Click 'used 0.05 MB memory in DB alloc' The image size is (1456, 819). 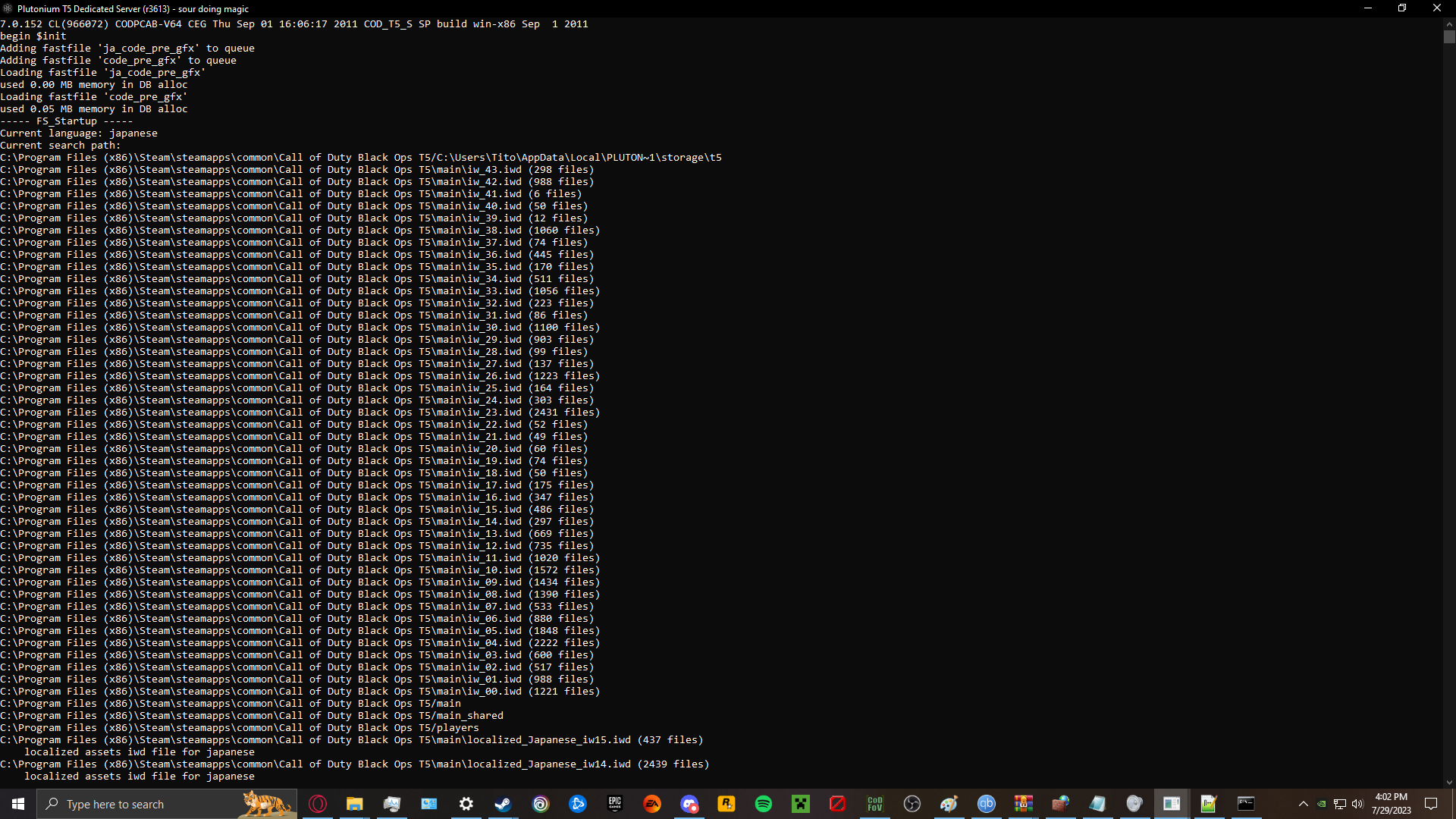94,109
